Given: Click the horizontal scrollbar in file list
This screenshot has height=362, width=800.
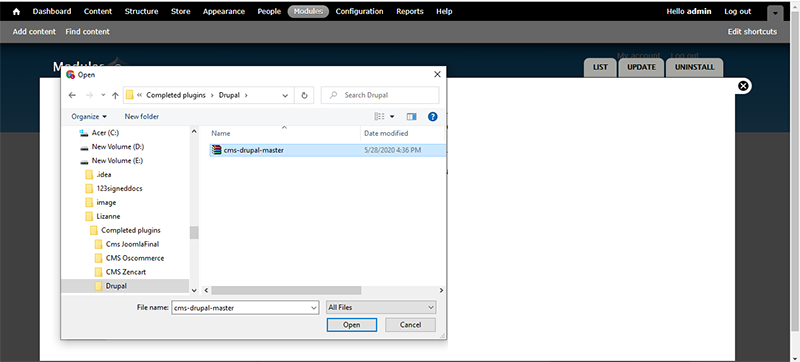Looking at the screenshot, I should coord(286,290).
